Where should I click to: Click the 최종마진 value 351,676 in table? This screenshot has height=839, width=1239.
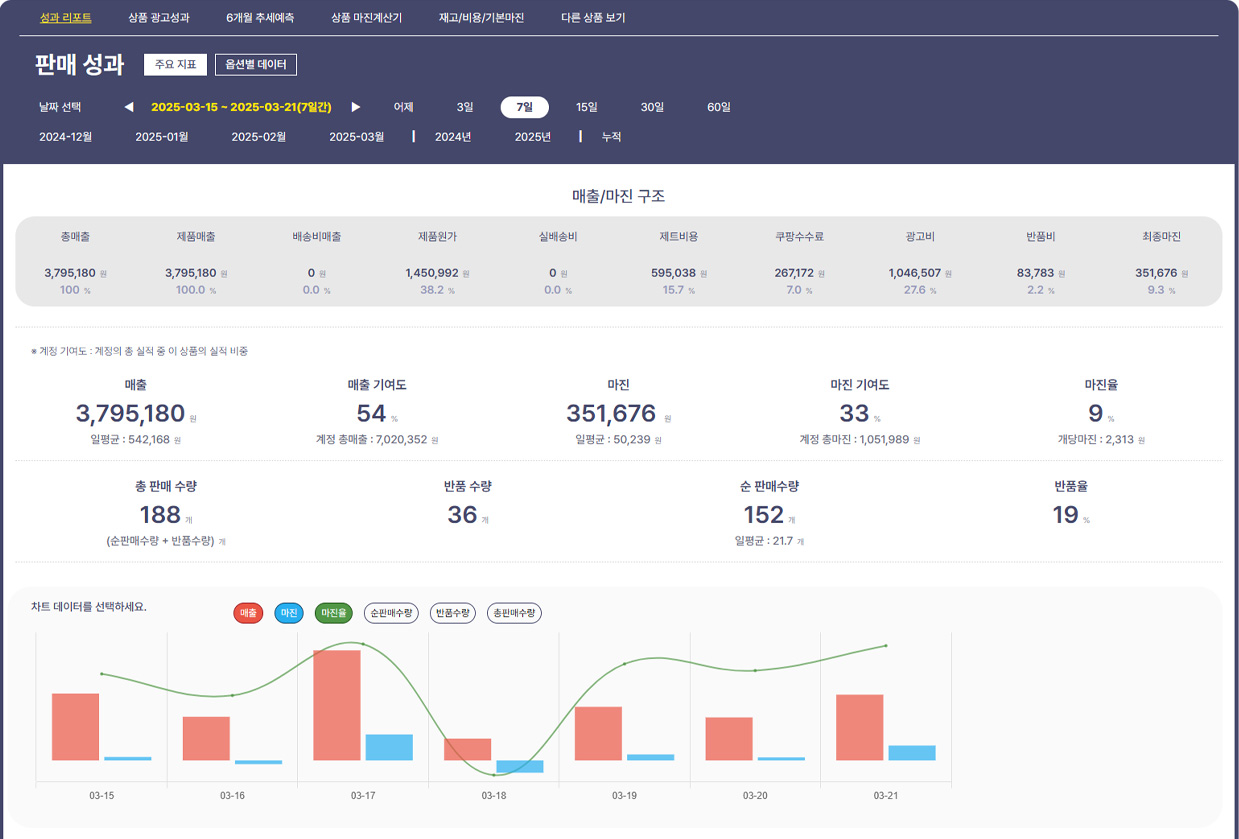coord(1156,273)
